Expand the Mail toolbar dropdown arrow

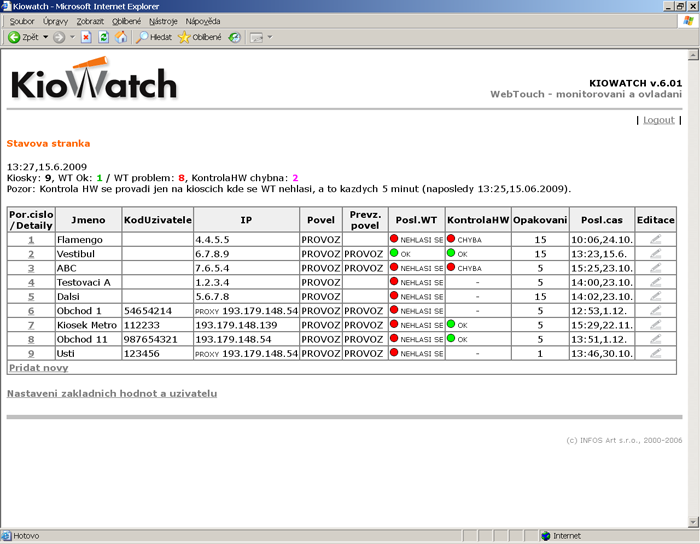(269, 37)
